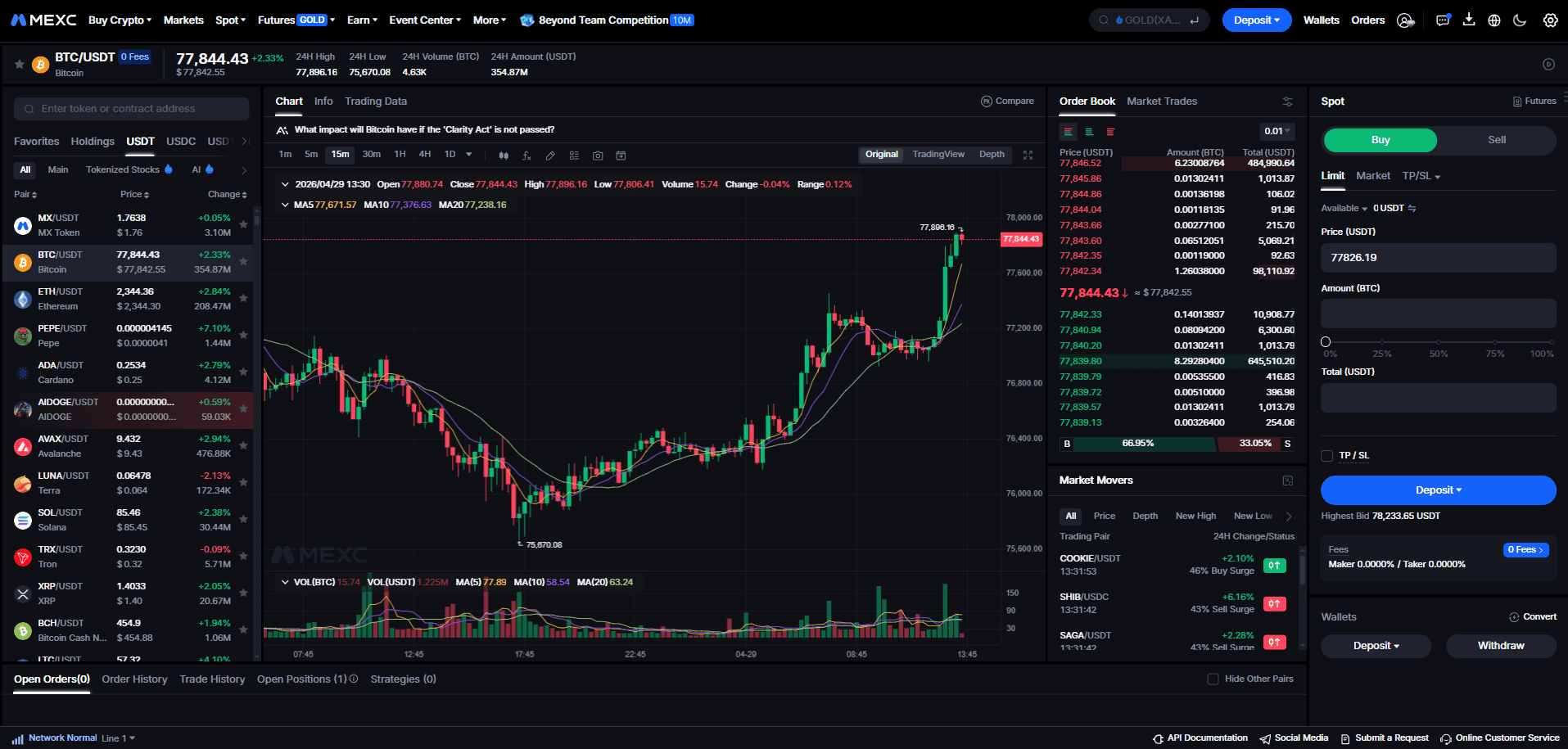
Task: Open the calendar go-to-date icon
Action: pyautogui.click(x=621, y=155)
